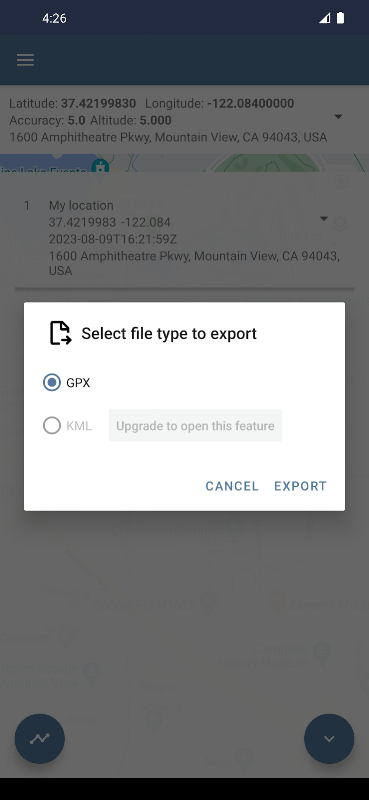This screenshot has width=369, height=800.
Task: Tap the my-location target icon on map
Action: tap(340, 181)
